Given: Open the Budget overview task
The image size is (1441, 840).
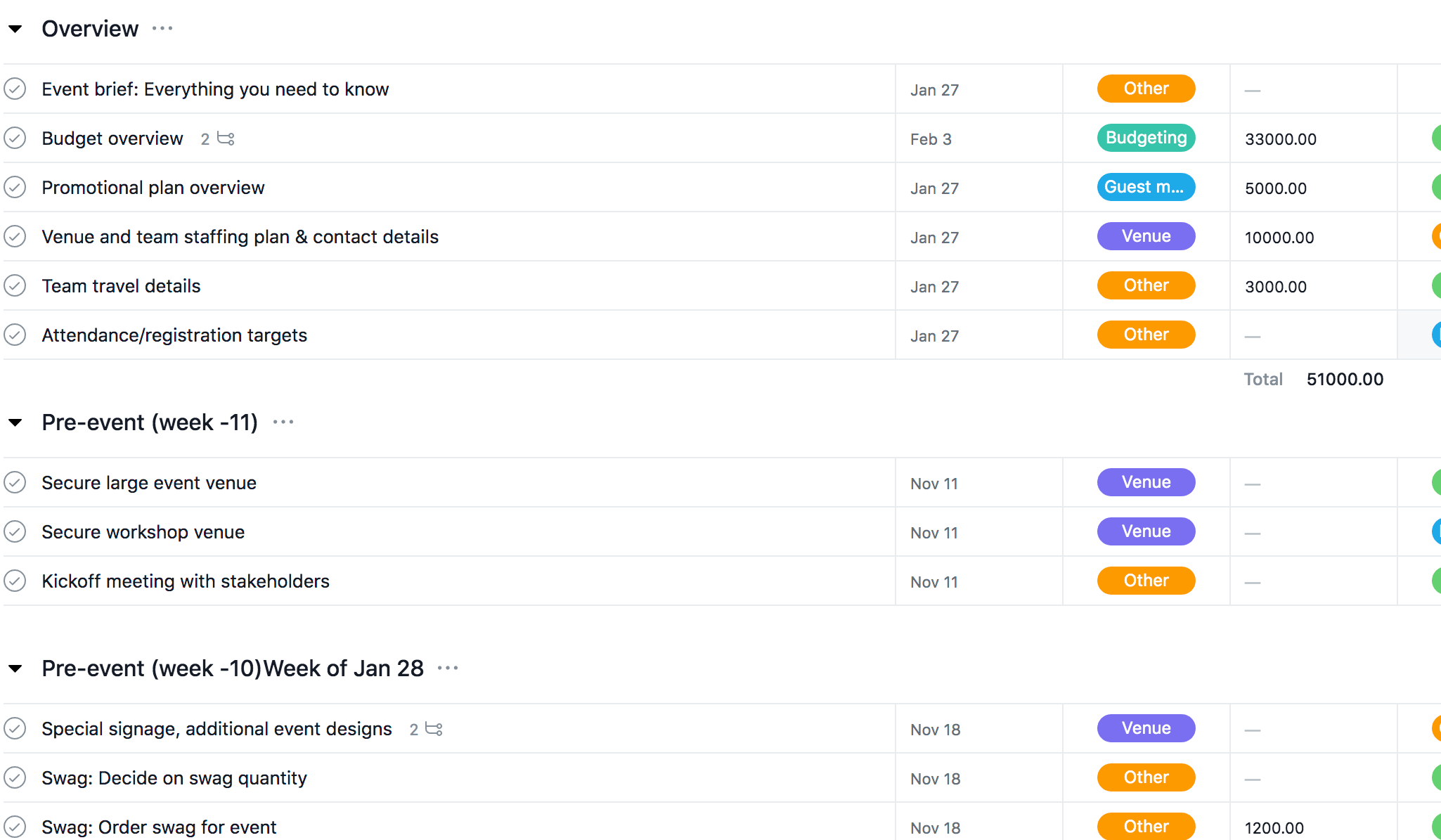Looking at the screenshot, I should click(x=112, y=138).
